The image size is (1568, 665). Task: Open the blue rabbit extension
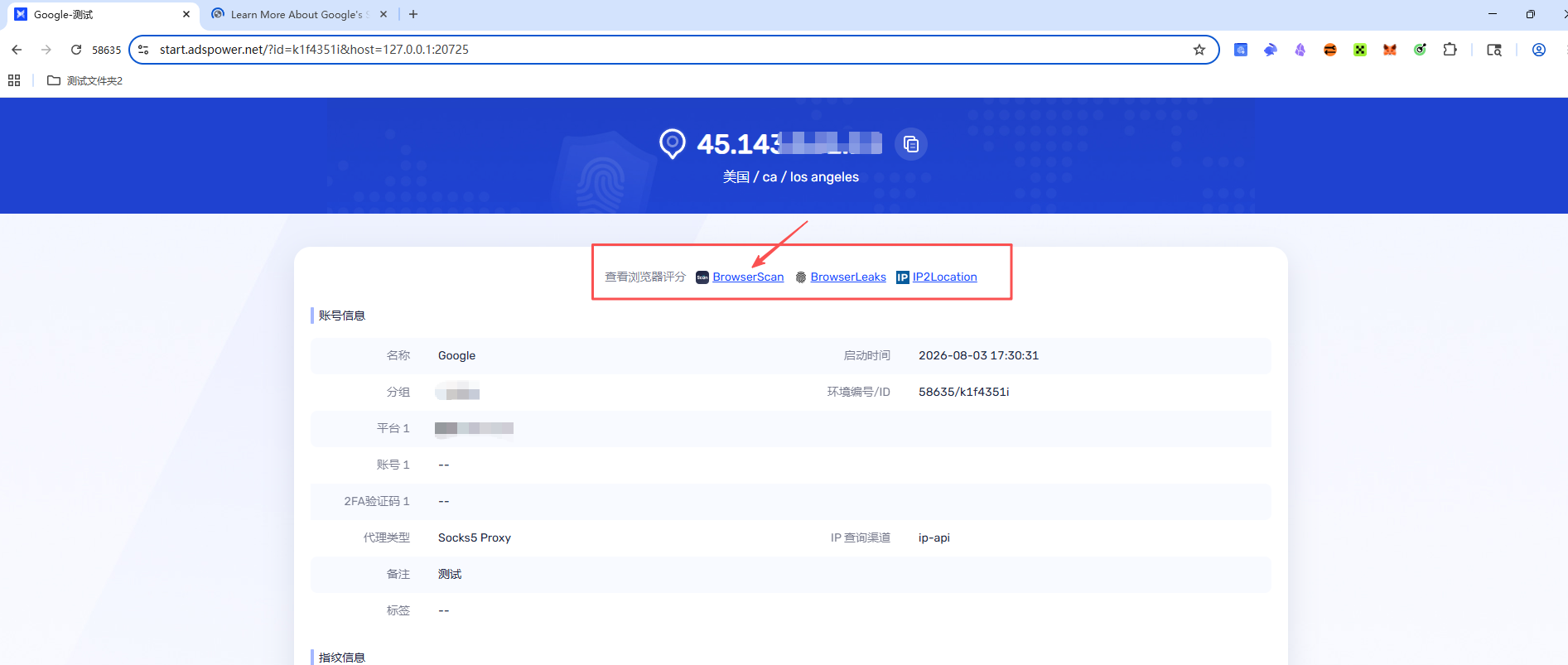pyautogui.click(x=1271, y=50)
